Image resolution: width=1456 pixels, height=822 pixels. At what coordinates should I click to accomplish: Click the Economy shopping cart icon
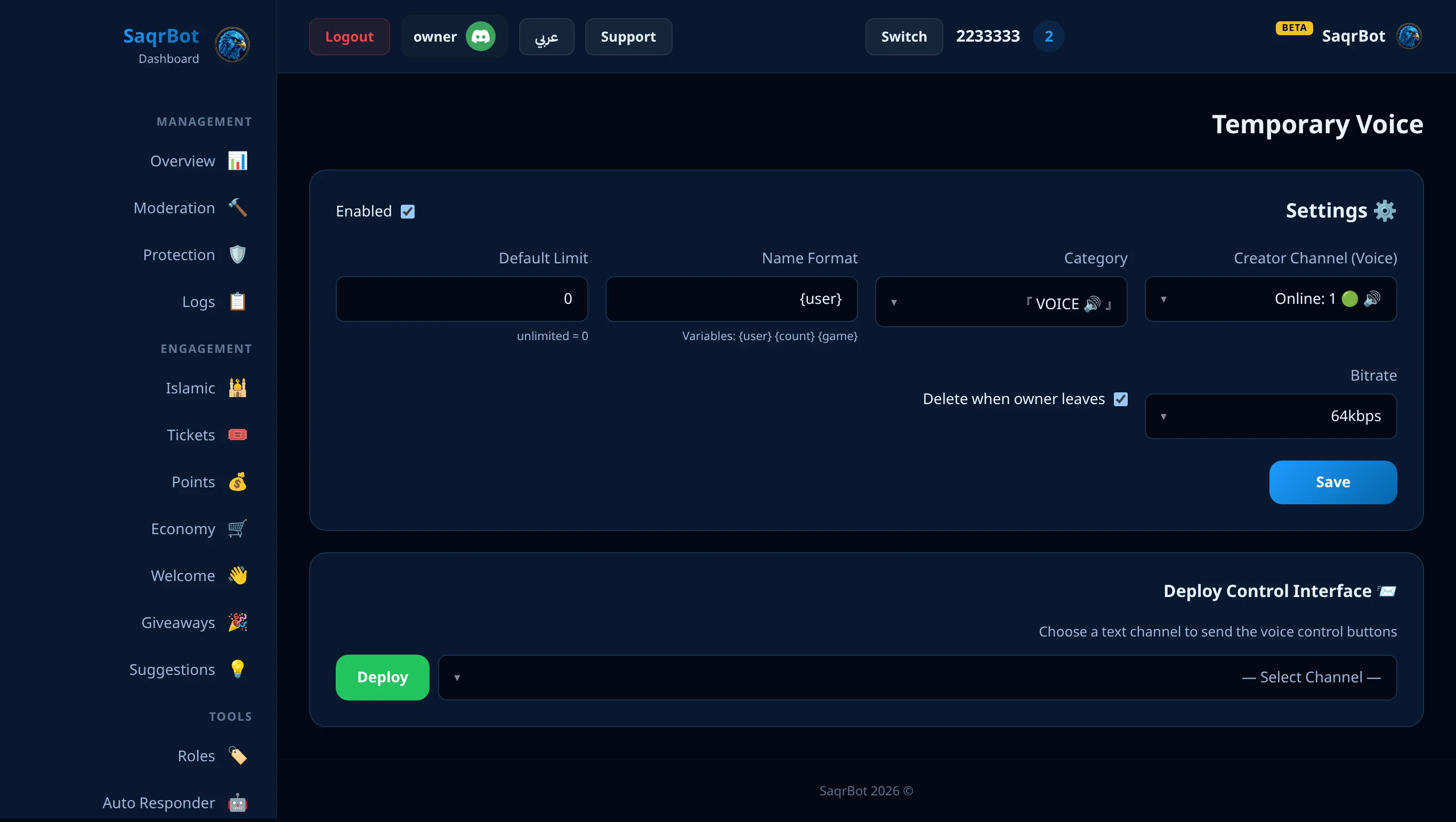pyautogui.click(x=237, y=529)
